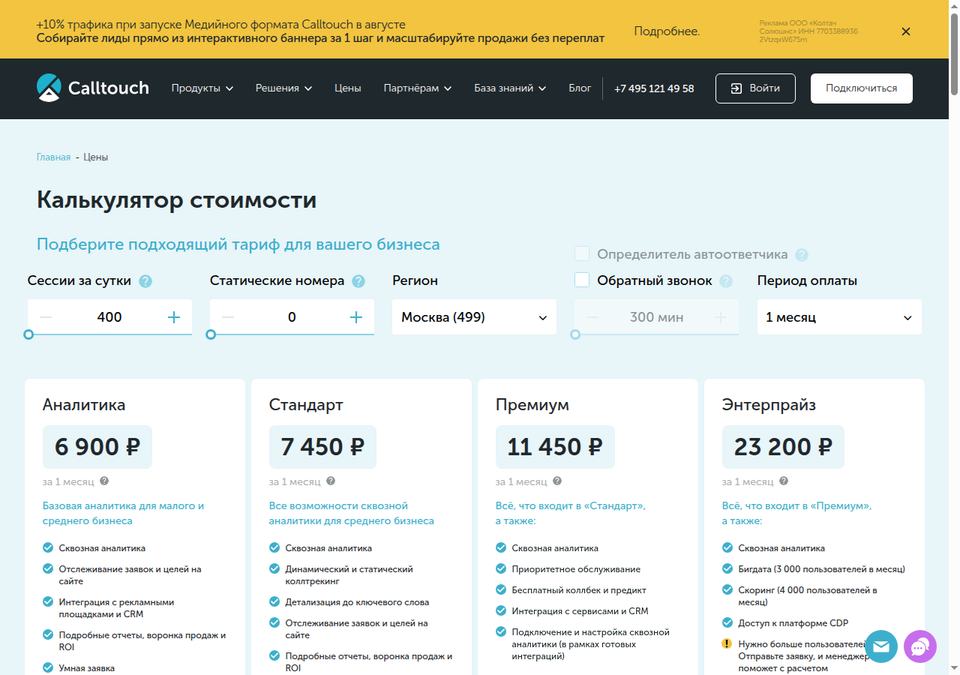Image resolution: width=960 pixels, height=675 pixels.
Task: Click the Премиум price 11 450 ₽
Action: click(x=555, y=447)
